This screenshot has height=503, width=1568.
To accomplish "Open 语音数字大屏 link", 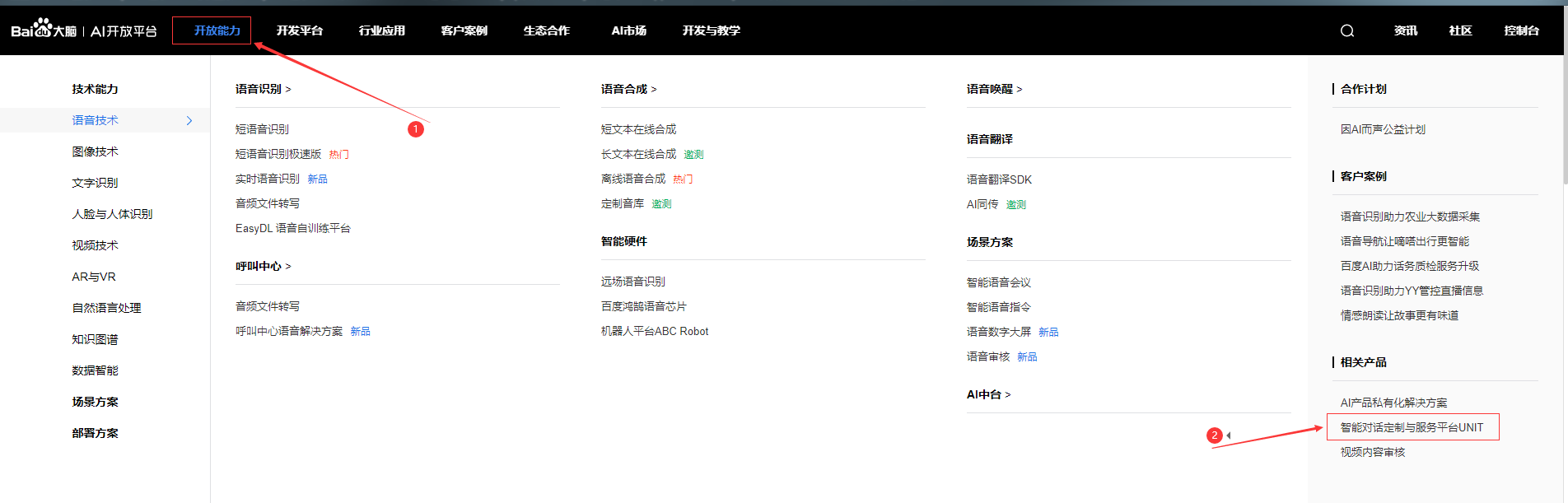I will tap(999, 332).
